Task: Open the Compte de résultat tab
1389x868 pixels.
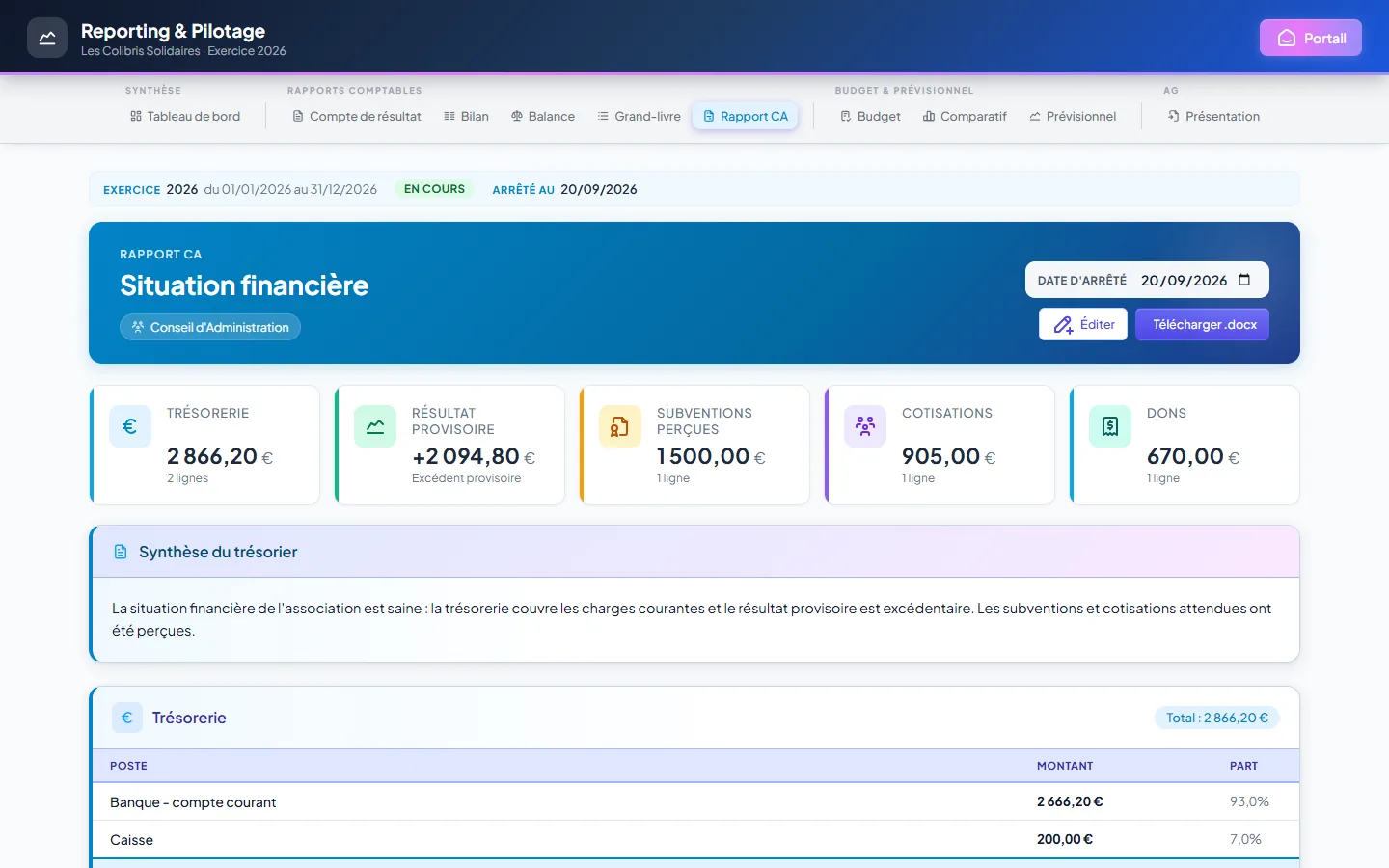Action: coord(357,116)
